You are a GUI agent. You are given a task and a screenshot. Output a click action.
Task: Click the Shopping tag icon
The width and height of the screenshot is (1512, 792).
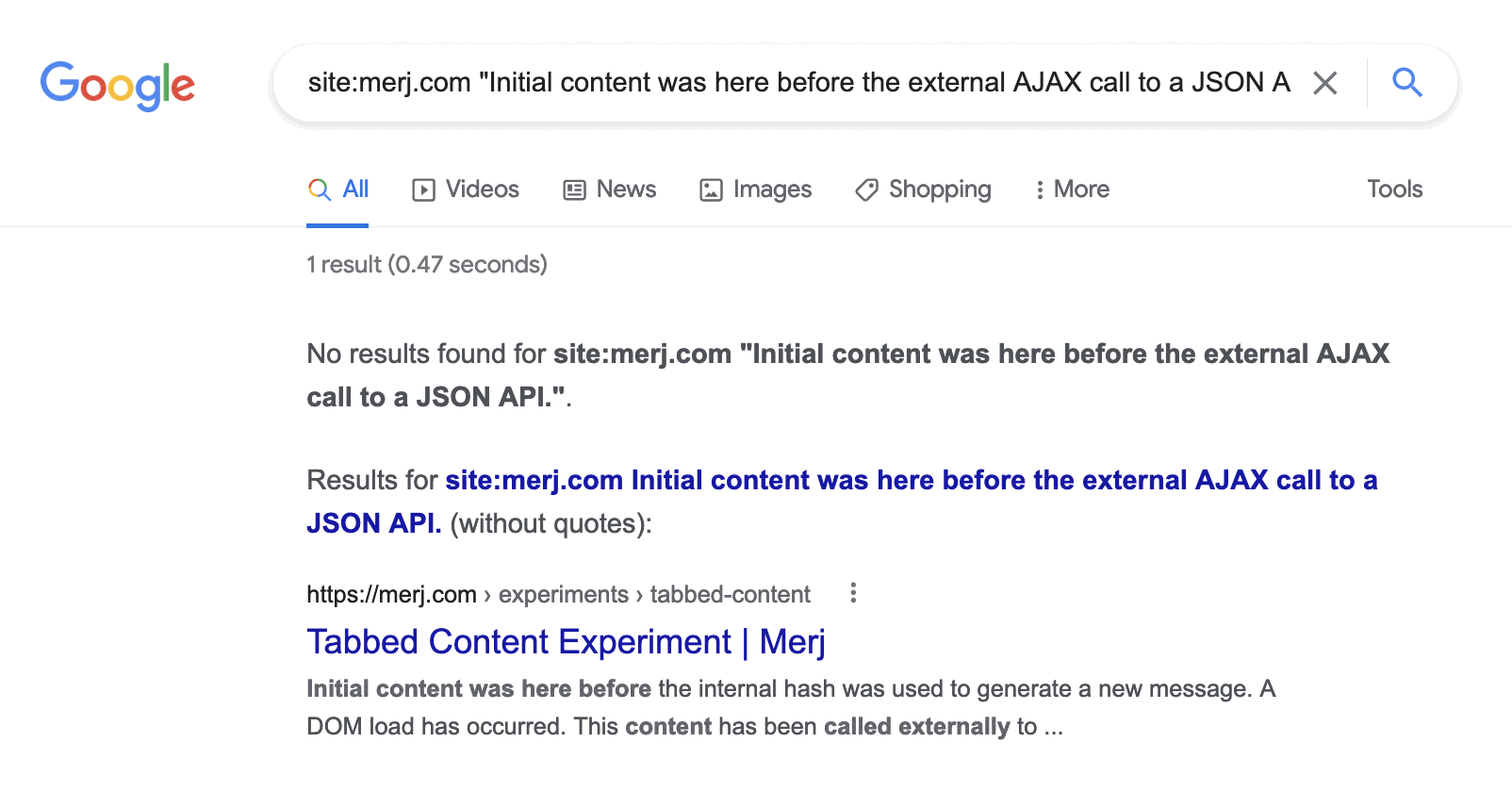(x=866, y=190)
